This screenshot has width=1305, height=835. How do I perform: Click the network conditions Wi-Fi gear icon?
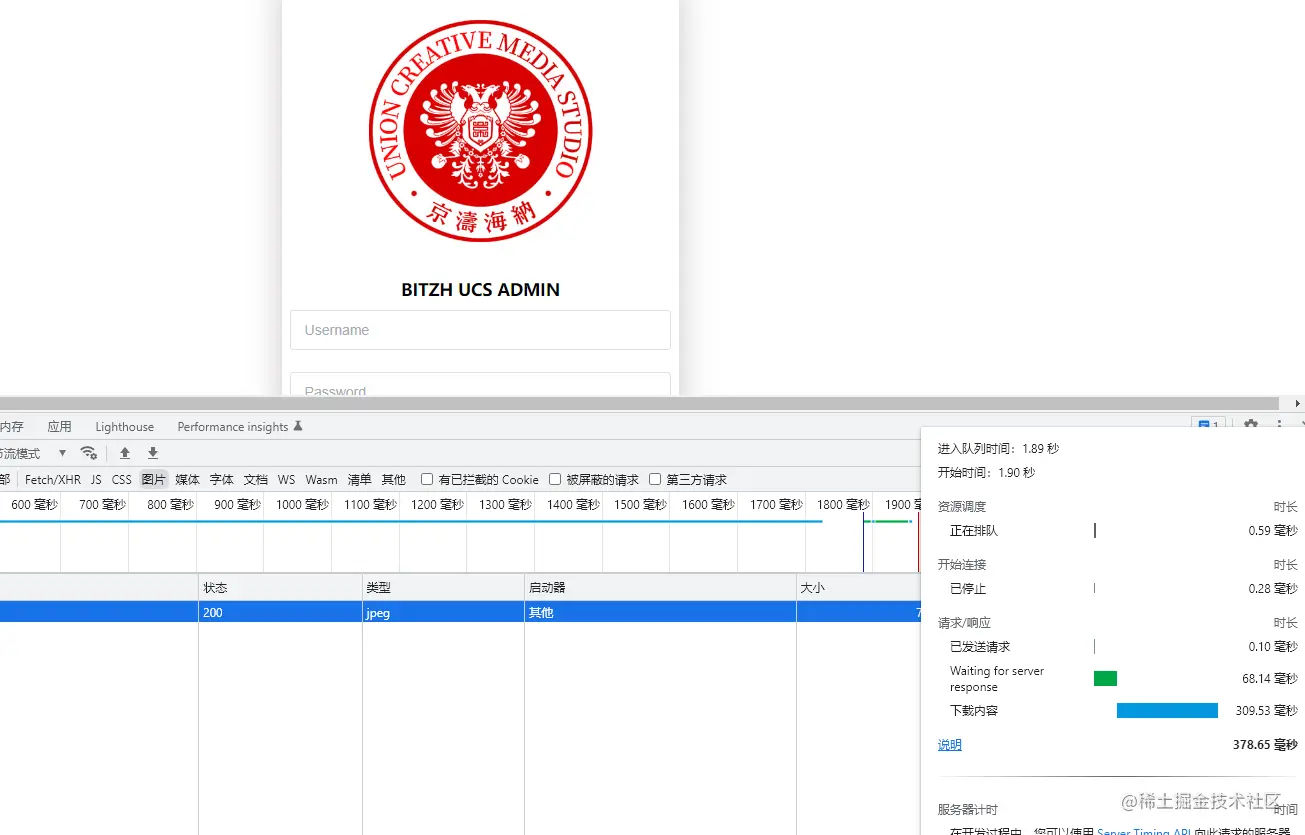[x=88, y=453]
